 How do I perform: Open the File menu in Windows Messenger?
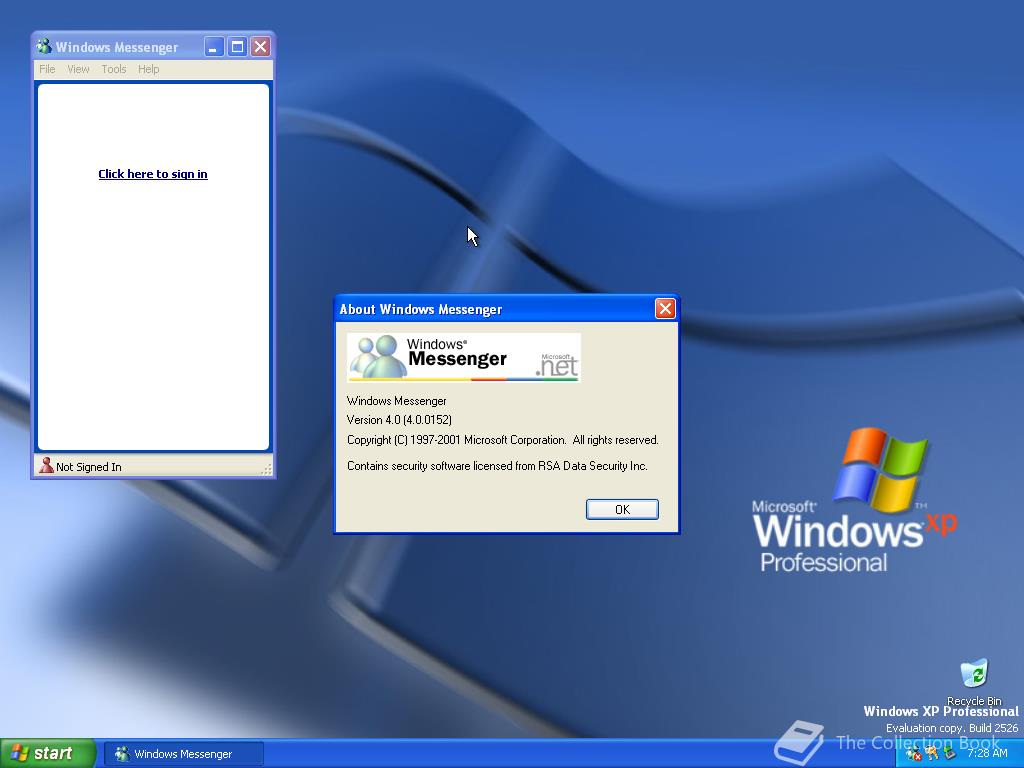point(47,69)
